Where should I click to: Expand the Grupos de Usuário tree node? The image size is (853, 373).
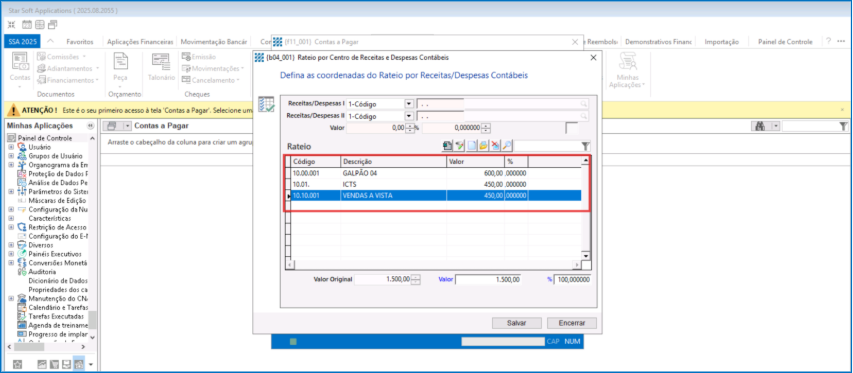[11, 156]
